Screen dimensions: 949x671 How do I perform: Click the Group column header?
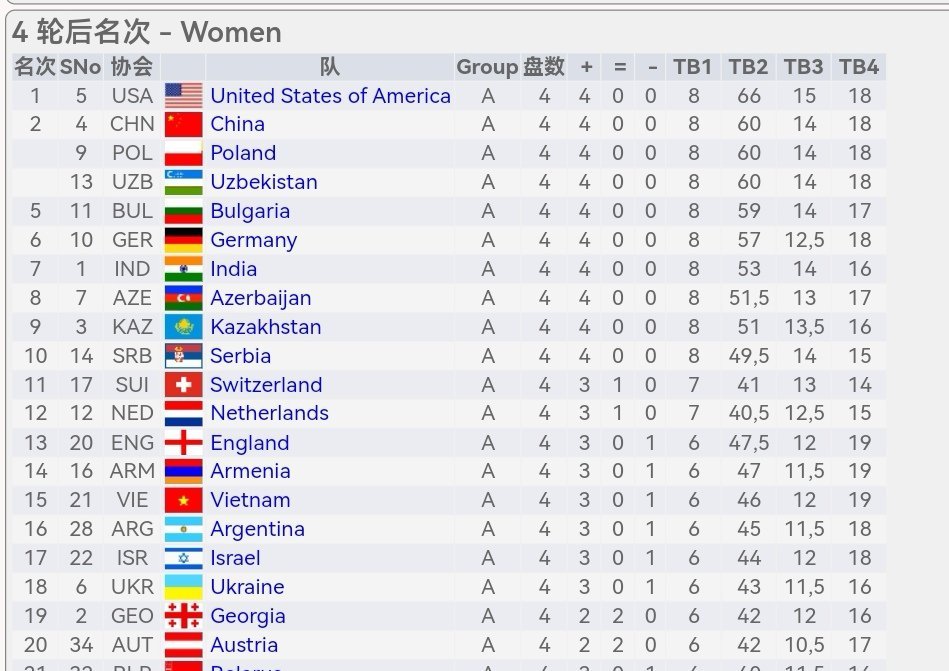(487, 67)
